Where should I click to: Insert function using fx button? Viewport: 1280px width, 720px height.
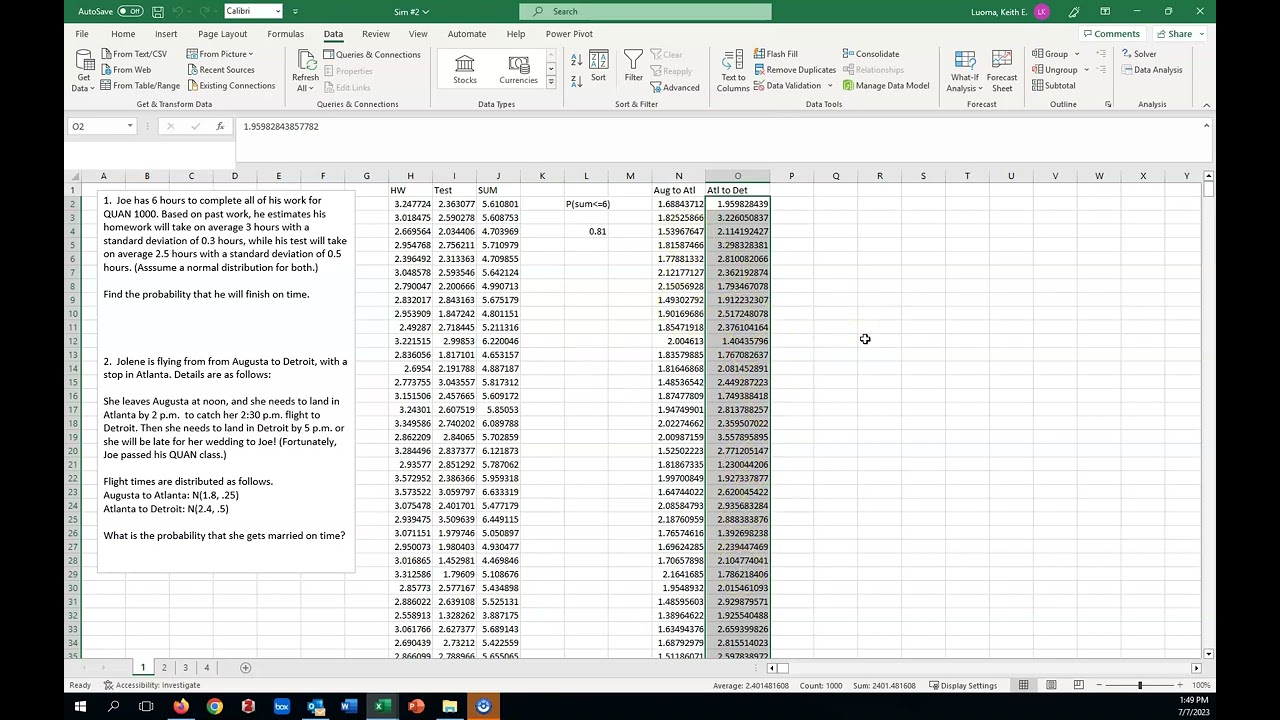220,126
